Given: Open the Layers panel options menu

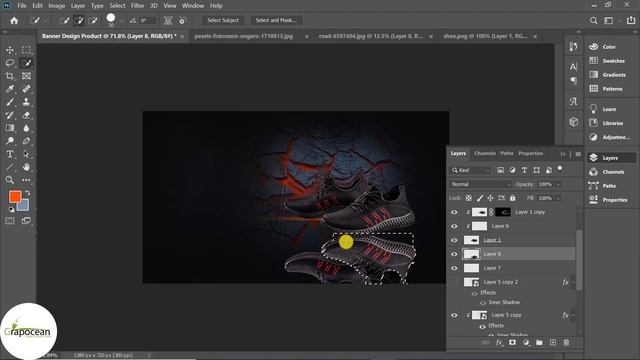Looking at the screenshot, I should pos(578,154).
